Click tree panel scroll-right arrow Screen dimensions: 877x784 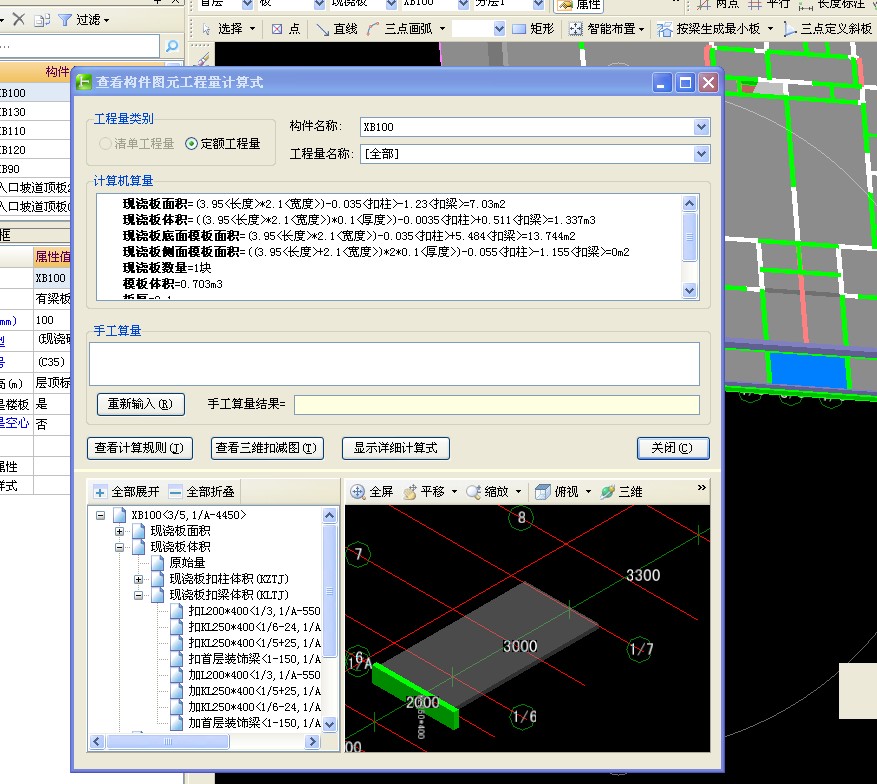pyautogui.click(x=313, y=742)
